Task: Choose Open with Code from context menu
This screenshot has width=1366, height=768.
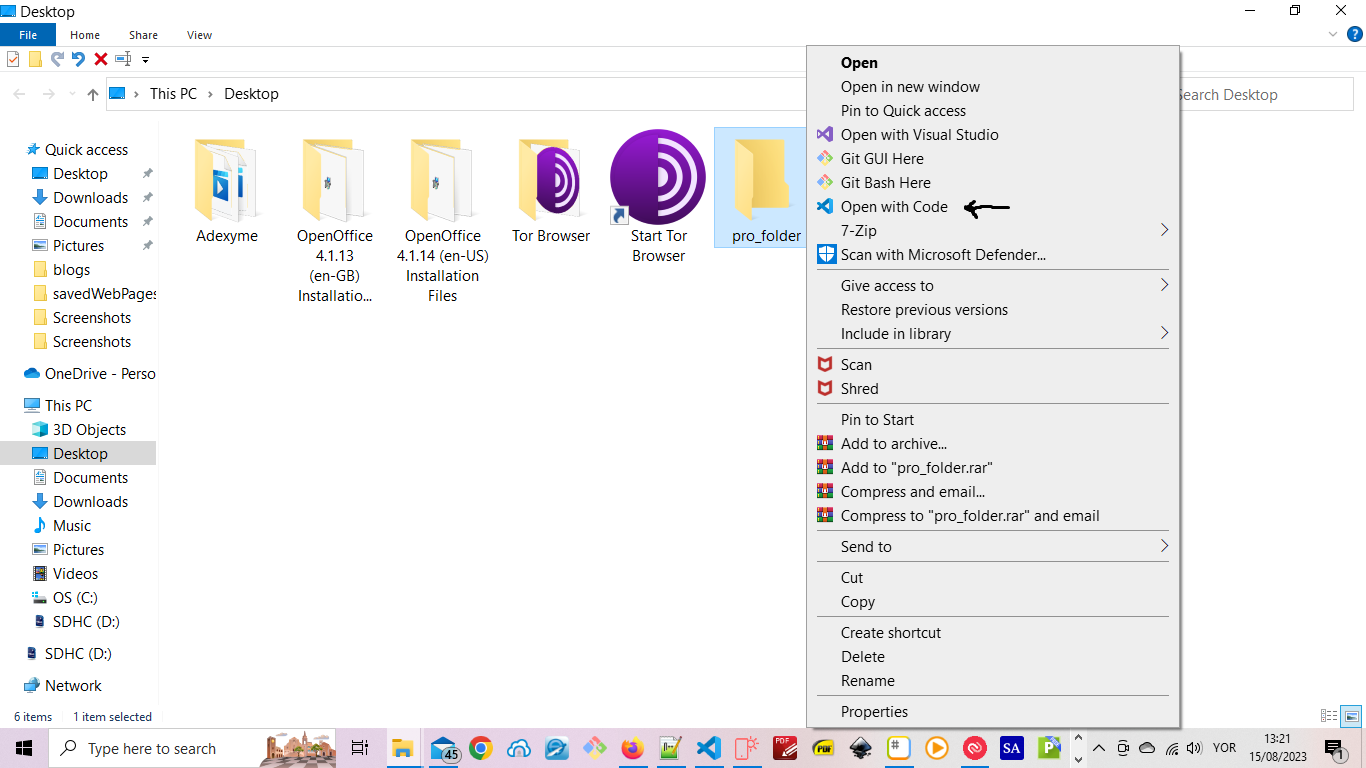Action: click(x=894, y=207)
